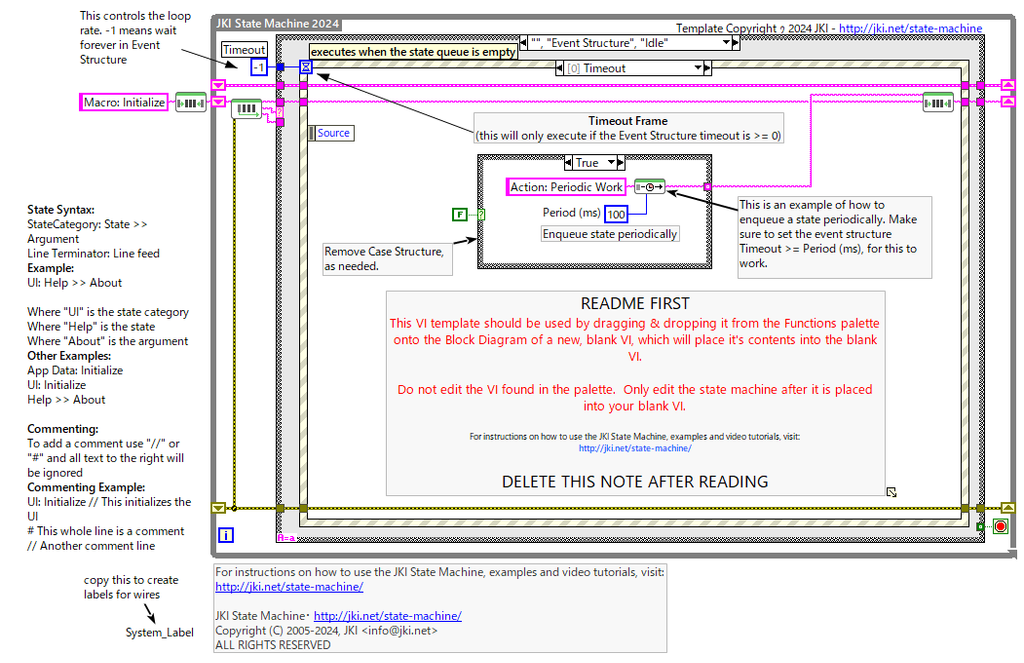Click the Add State to Queue VI next to Macro: Initialize
Image resolution: width=1024 pixels, height=663 pixels.
191,103
